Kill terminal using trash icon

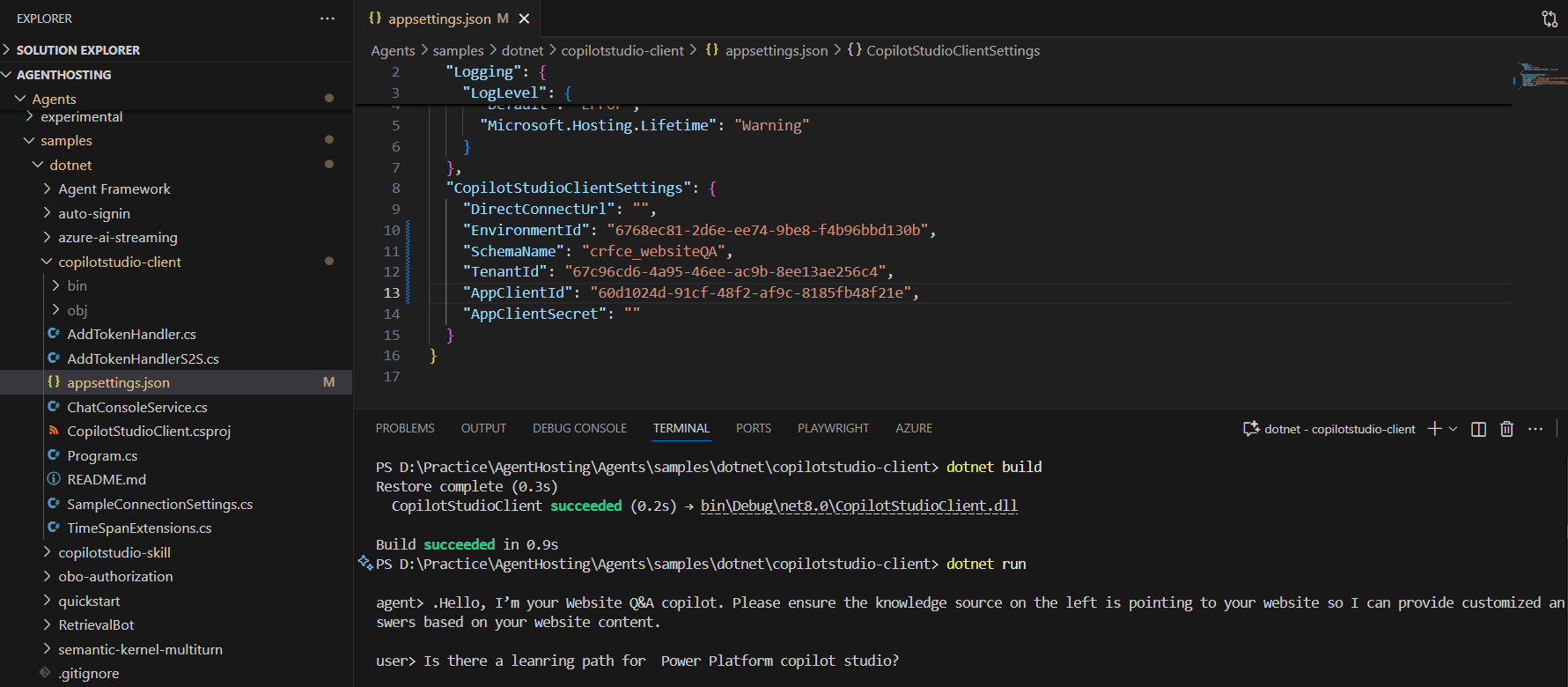pyautogui.click(x=1507, y=429)
